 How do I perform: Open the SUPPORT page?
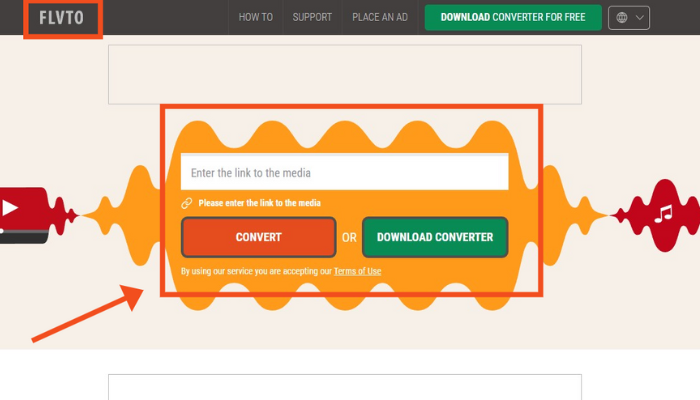312,17
